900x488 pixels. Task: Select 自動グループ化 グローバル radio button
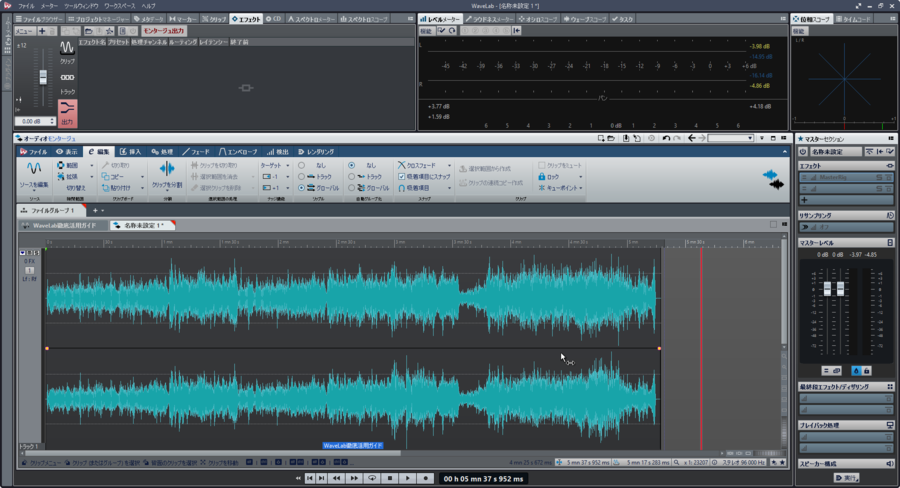click(x=351, y=188)
